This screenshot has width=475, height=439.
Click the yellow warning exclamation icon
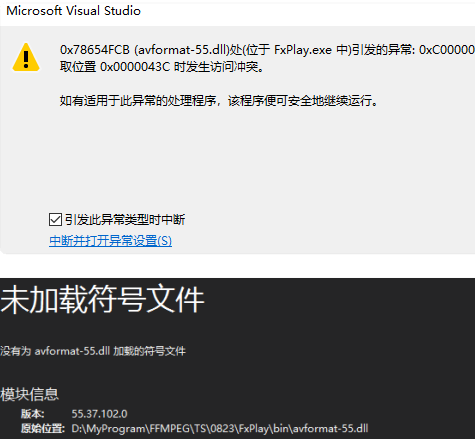(x=26, y=57)
